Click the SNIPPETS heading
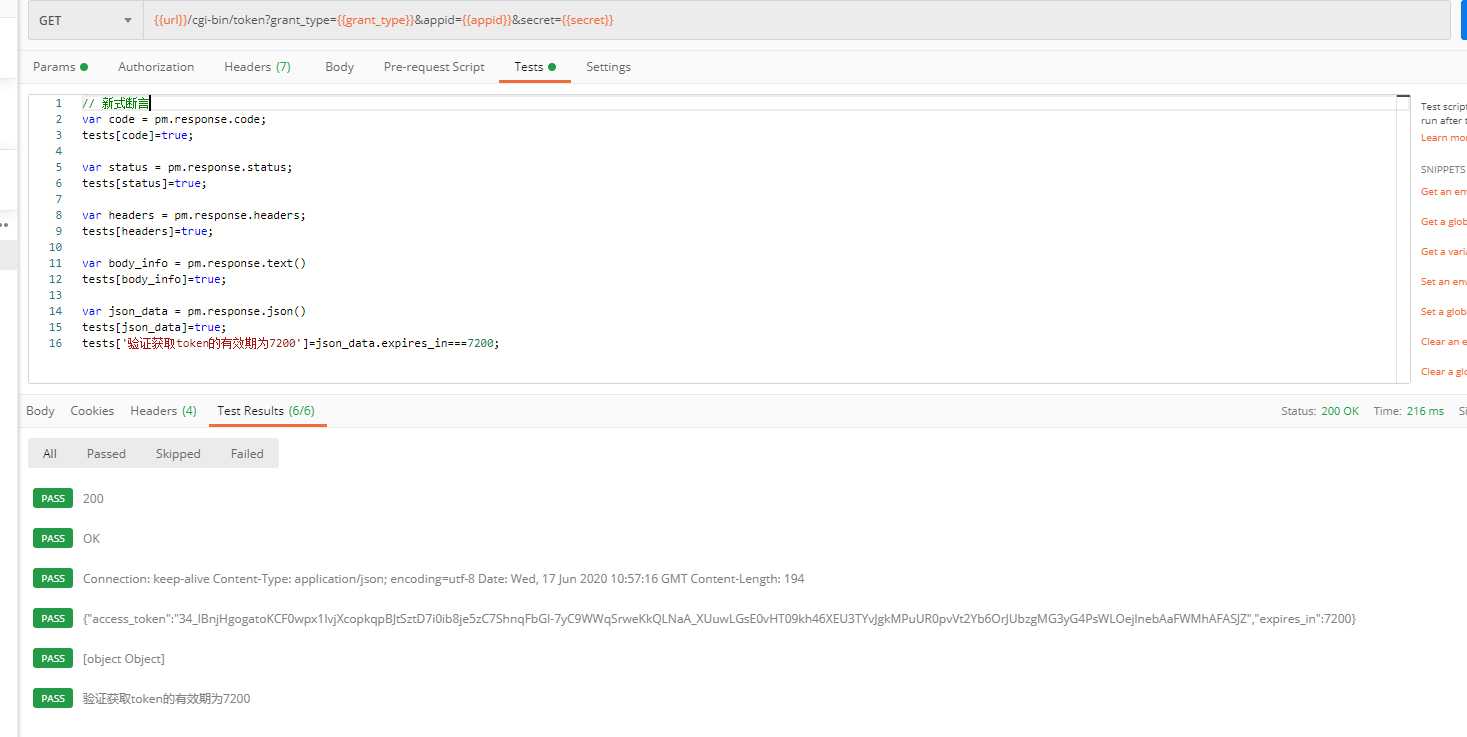 tap(1443, 170)
